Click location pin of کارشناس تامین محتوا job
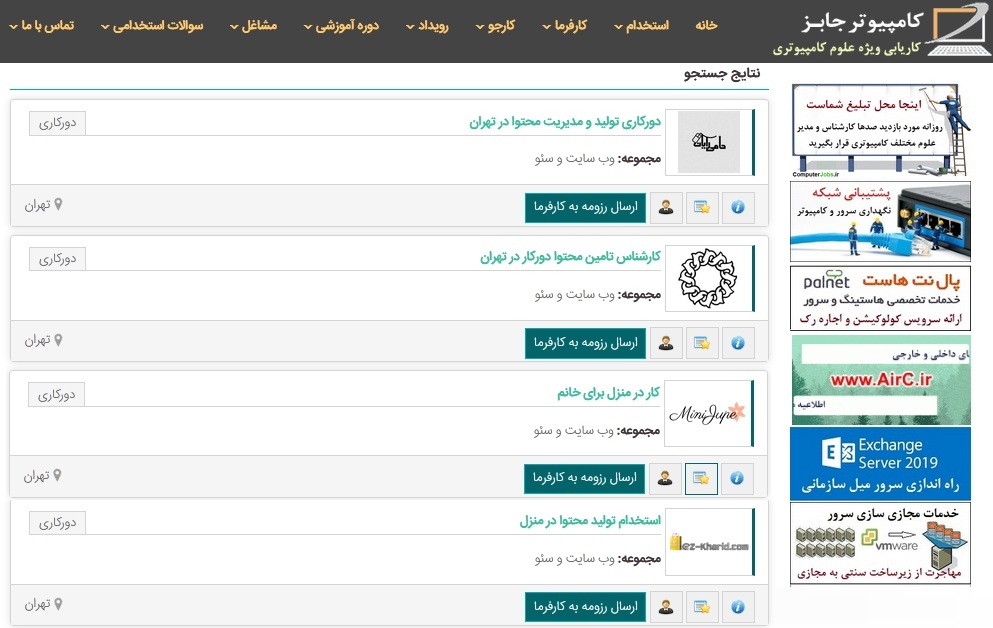The height and width of the screenshot is (628, 993). coord(58,340)
